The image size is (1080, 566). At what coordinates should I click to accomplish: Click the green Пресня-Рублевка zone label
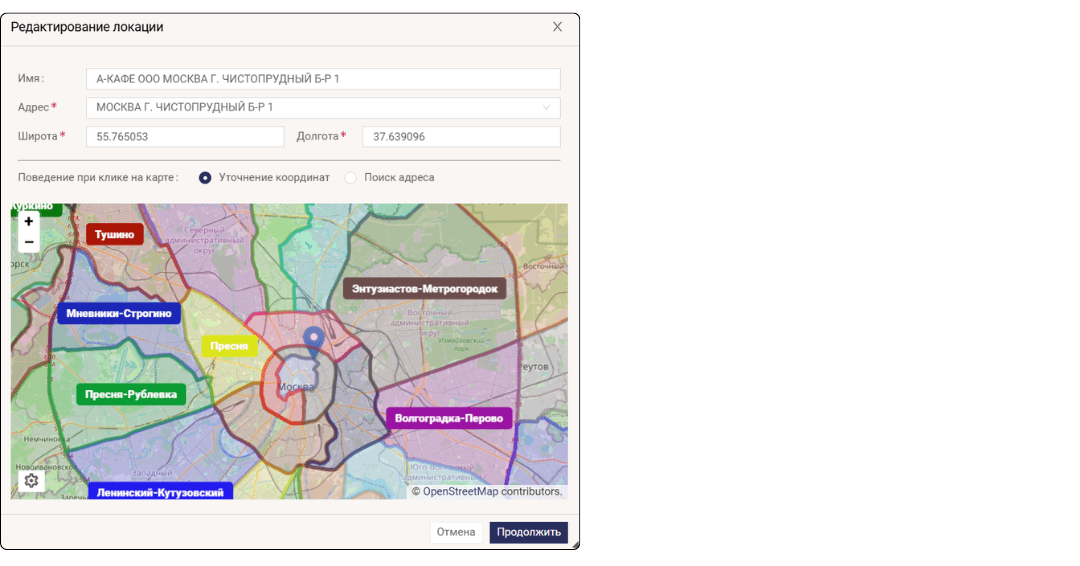pyautogui.click(x=131, y=394)
